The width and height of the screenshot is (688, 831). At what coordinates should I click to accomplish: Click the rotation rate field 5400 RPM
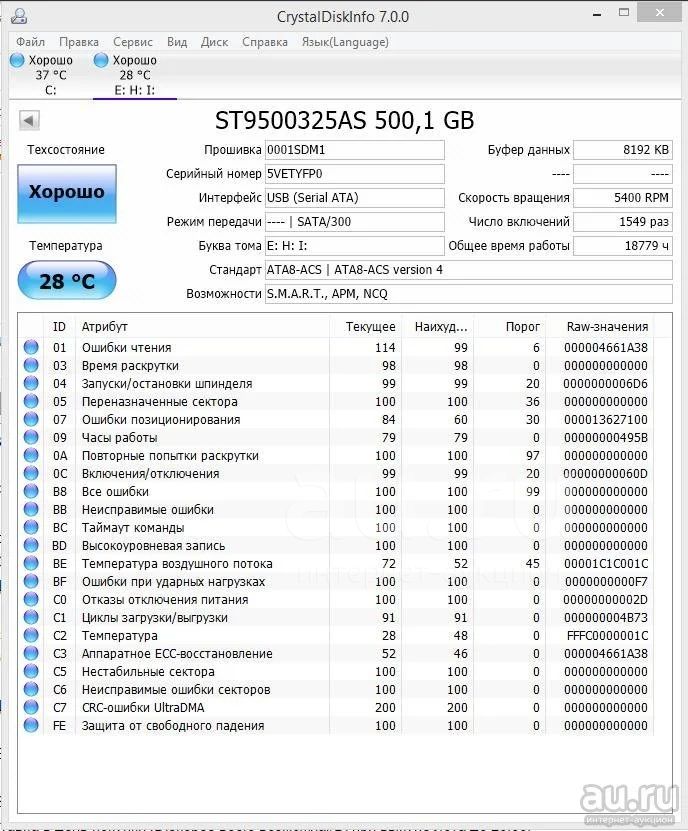point(623,198)
